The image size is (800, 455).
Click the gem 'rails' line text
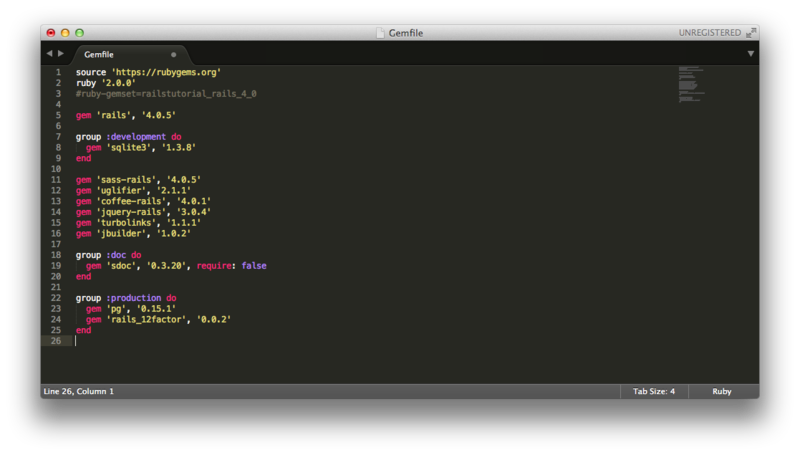[x=126, y=115]
